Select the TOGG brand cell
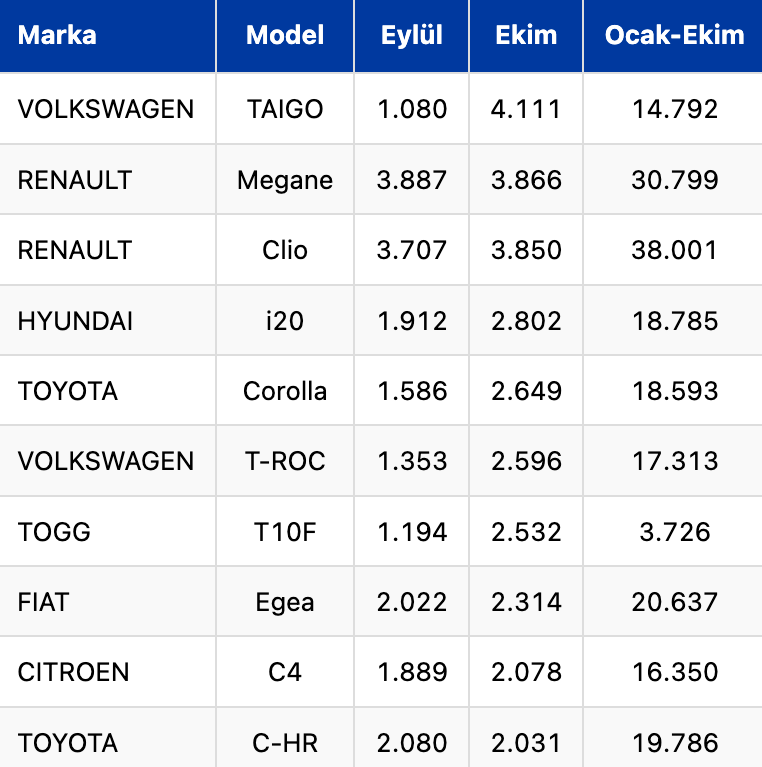 point(54,532)
